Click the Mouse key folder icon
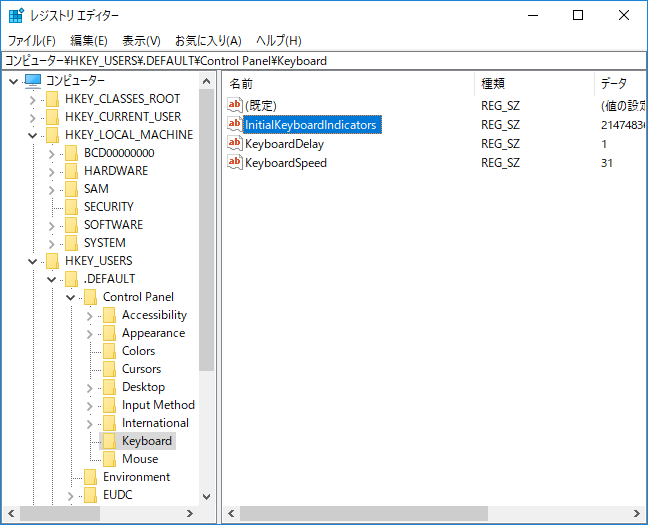 coord(110,459)
